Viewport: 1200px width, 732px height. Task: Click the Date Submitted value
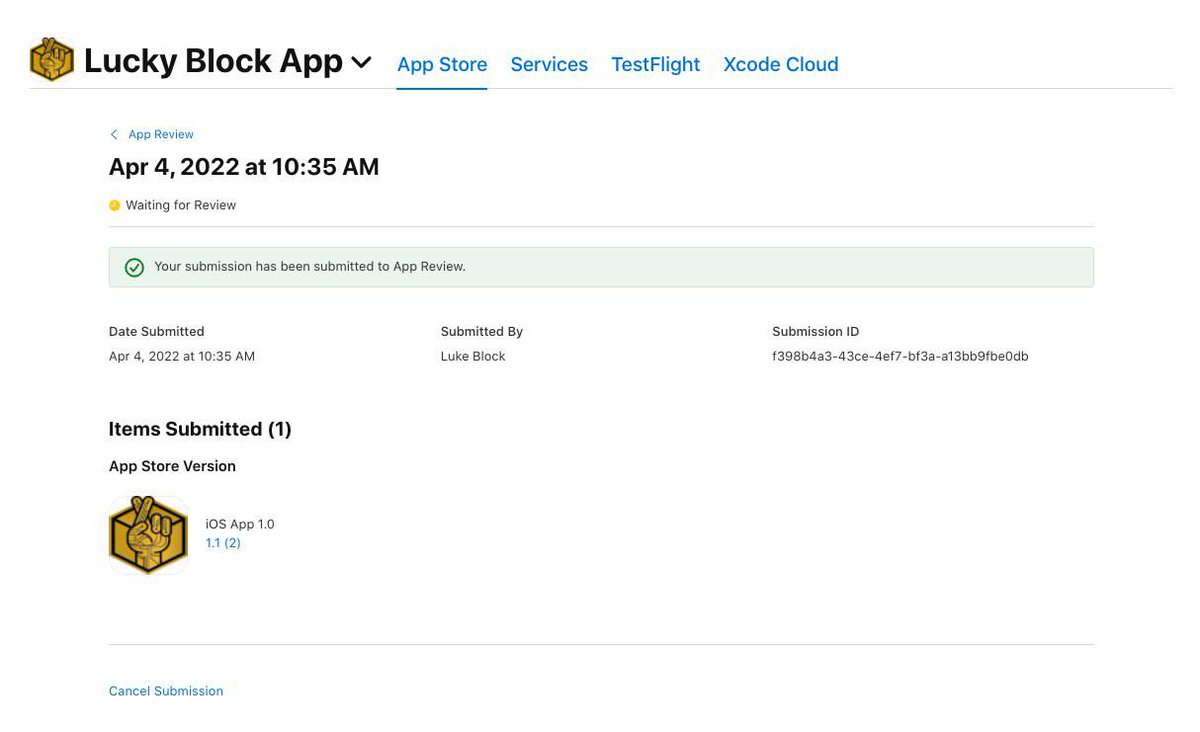[x=181, y=355]
